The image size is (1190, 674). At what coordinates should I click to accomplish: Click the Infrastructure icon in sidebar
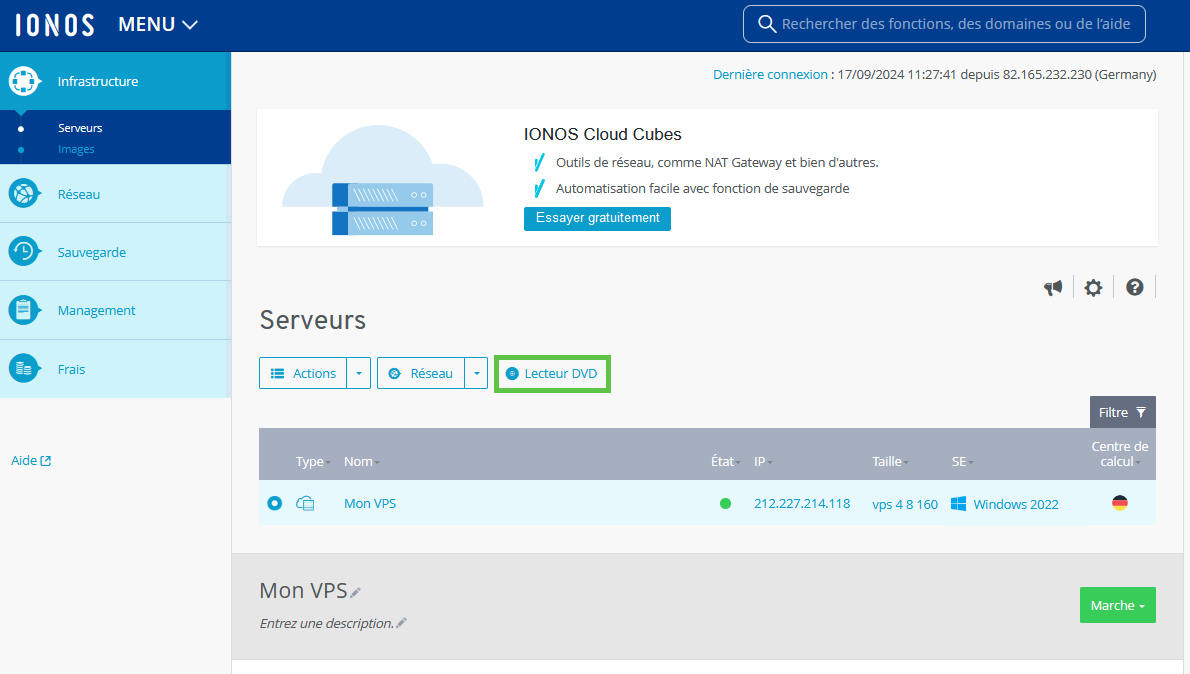point(24,81)
